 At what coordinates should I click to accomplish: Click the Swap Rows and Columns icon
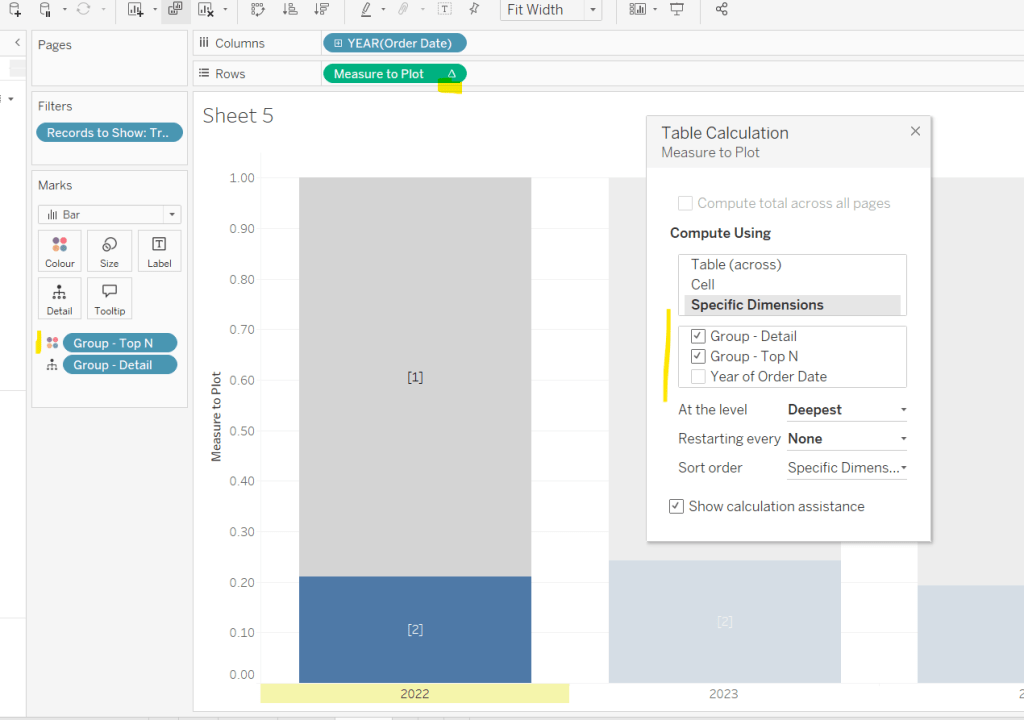pos(257,10)
